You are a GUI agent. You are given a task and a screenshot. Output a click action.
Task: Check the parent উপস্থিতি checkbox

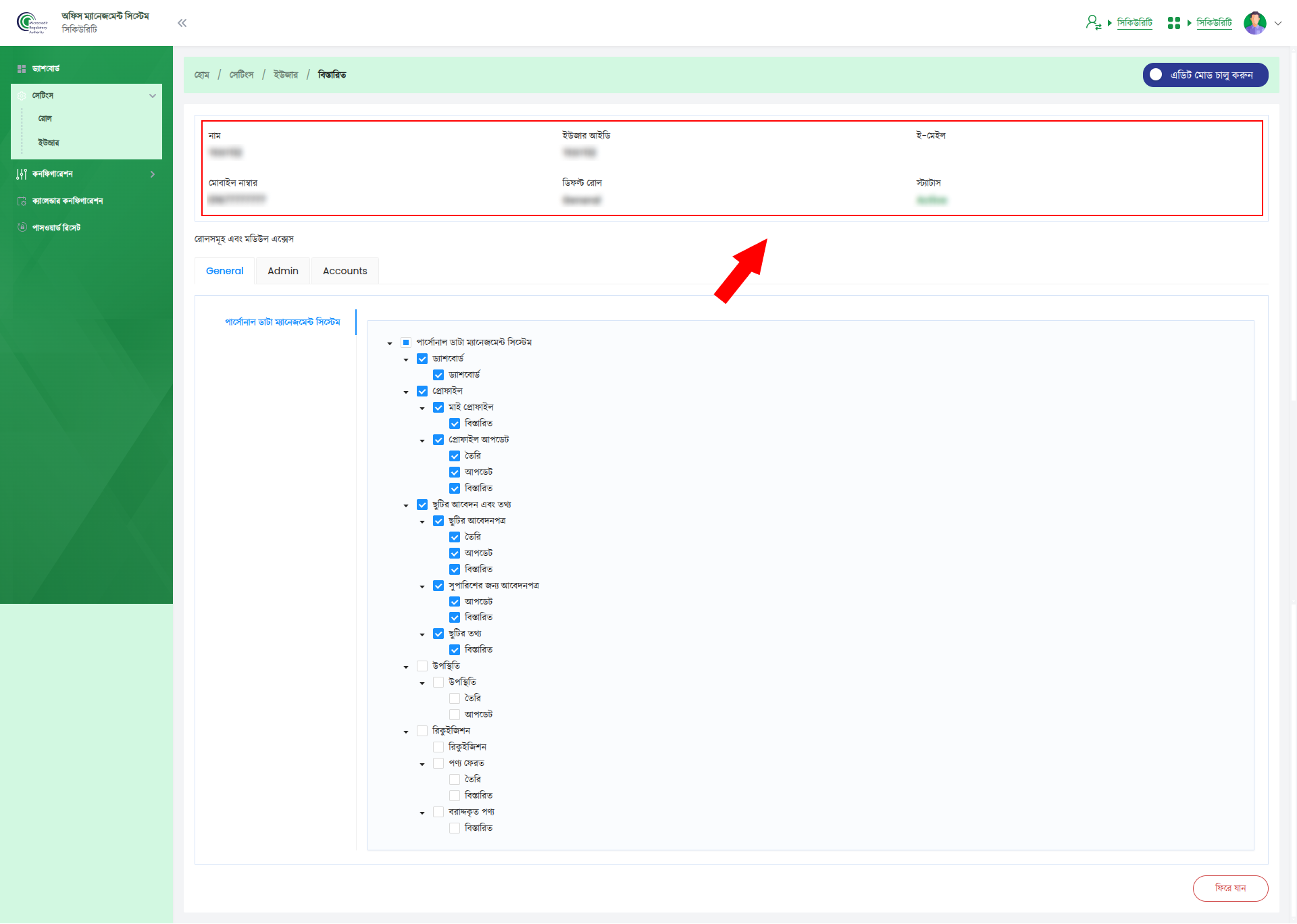coord(422,666)
